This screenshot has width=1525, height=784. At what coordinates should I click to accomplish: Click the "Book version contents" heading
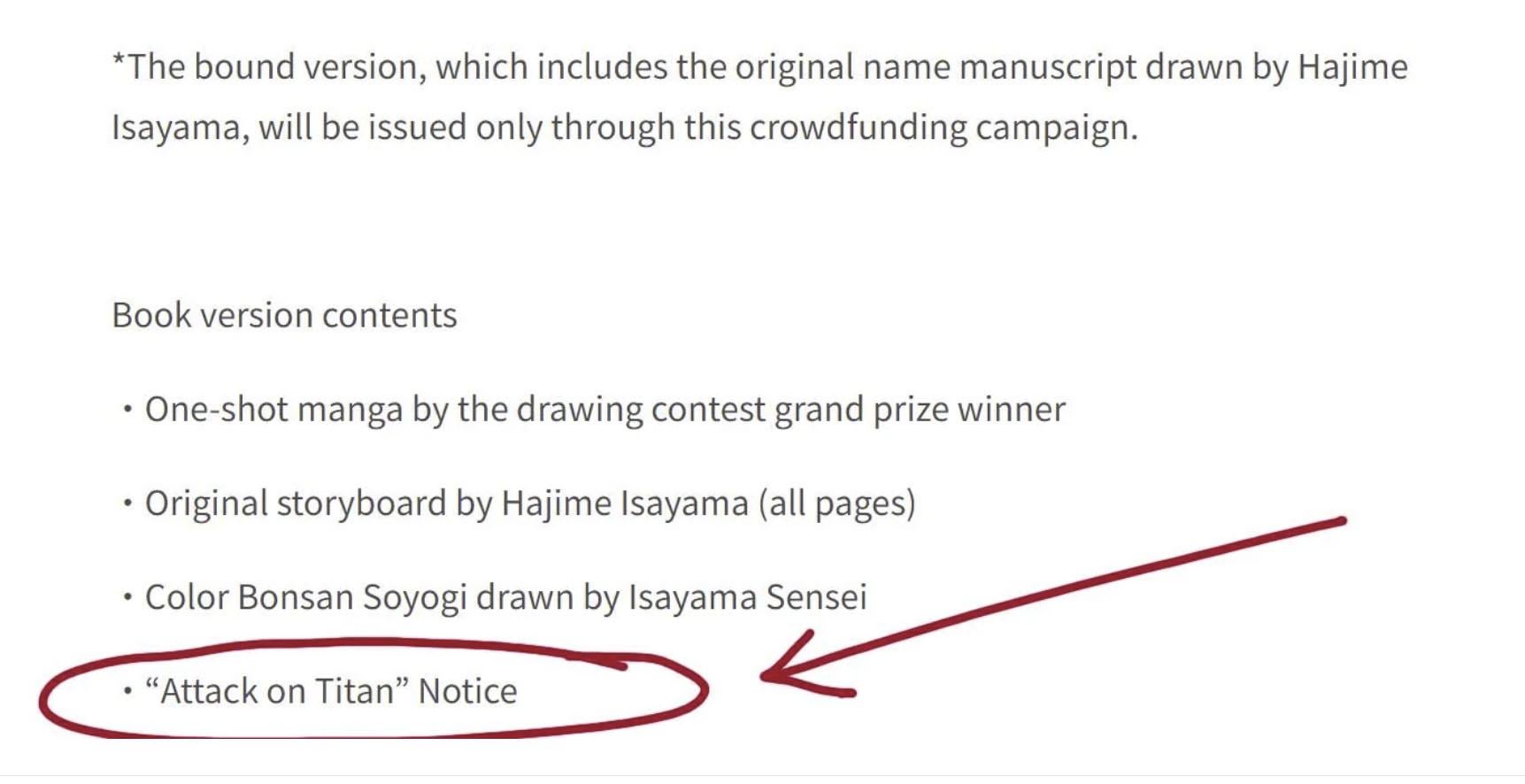point(284,315)
